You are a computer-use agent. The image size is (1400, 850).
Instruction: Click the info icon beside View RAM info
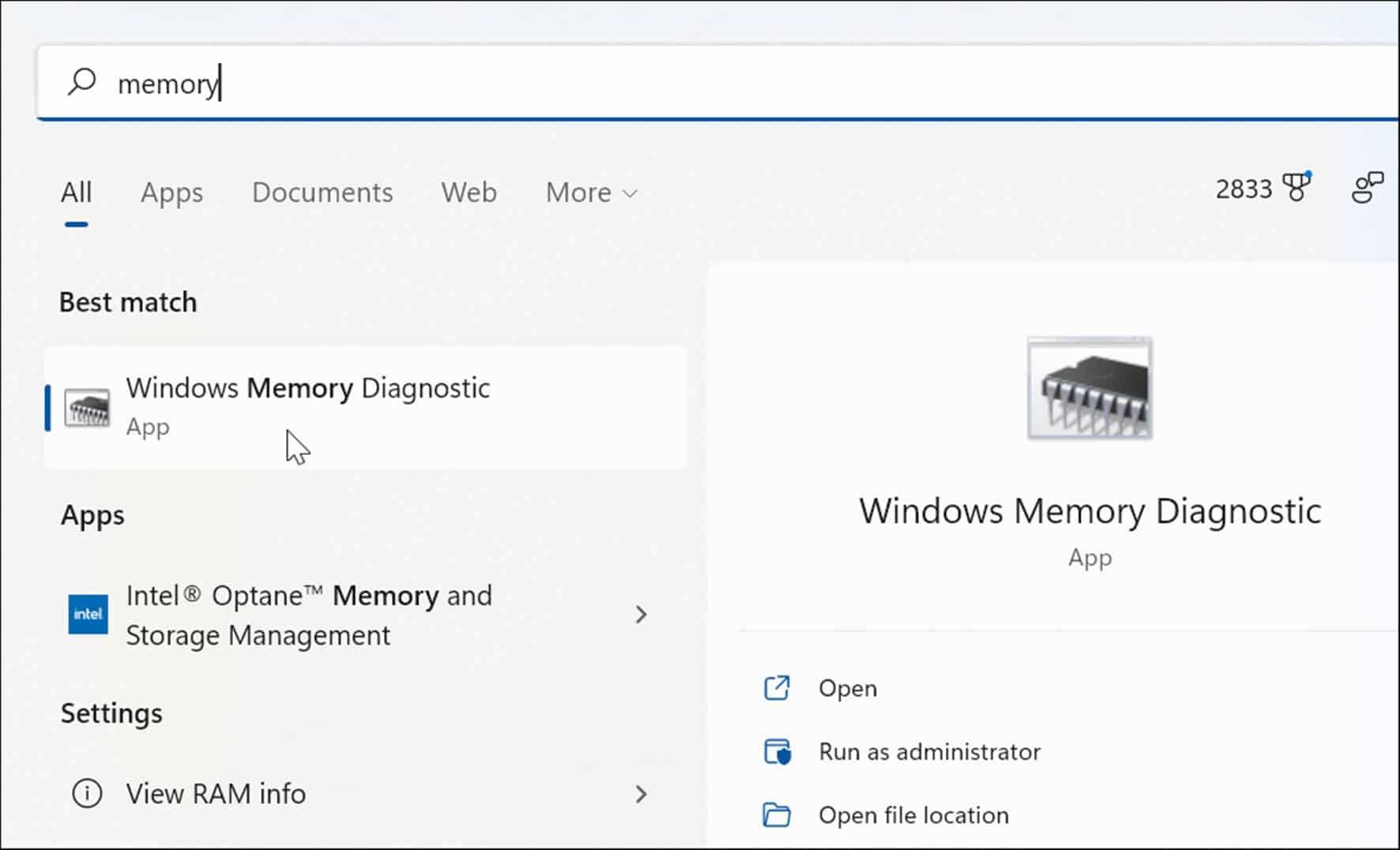85,793
